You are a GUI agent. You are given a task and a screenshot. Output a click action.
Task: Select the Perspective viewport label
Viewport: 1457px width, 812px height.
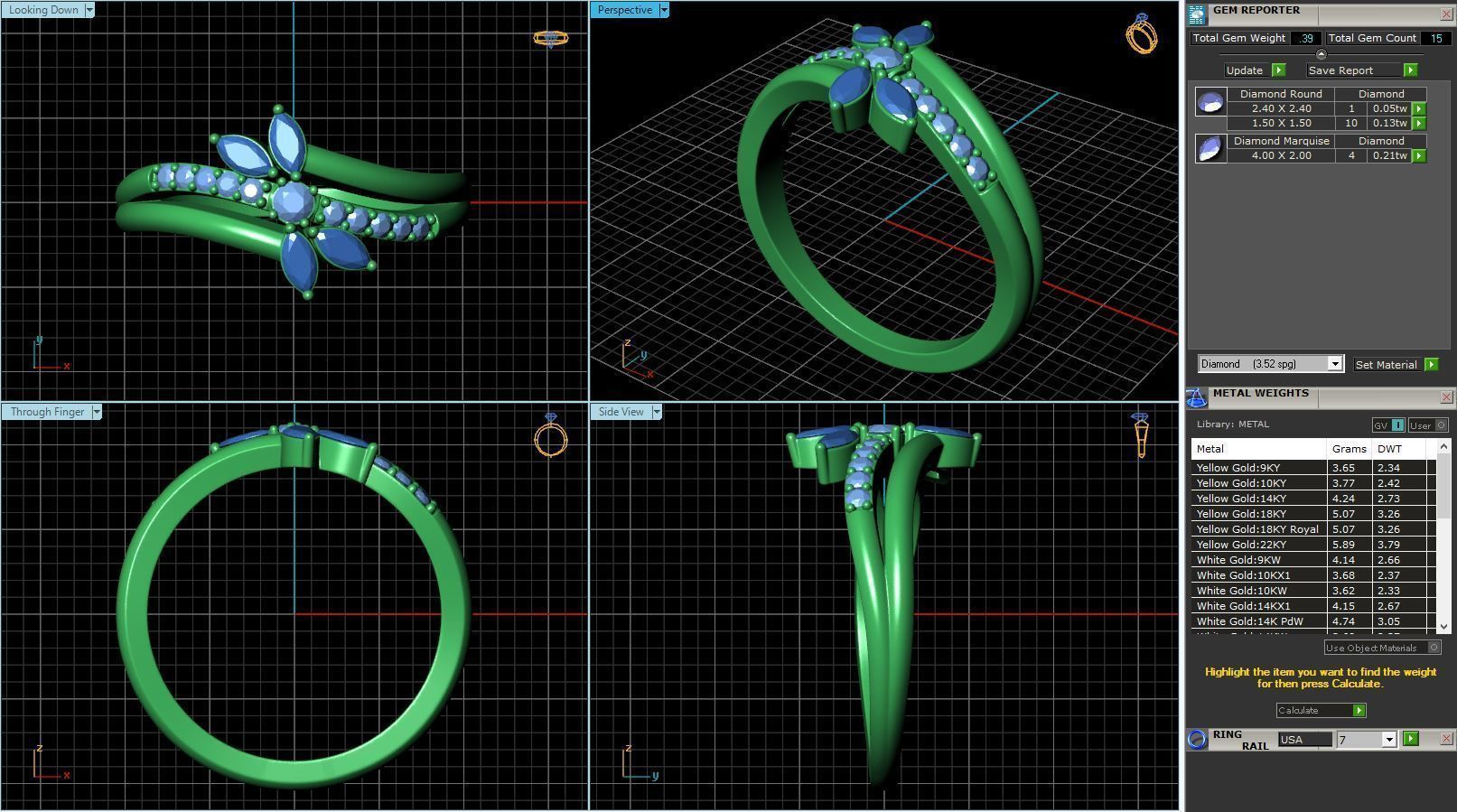pos(625,10)
